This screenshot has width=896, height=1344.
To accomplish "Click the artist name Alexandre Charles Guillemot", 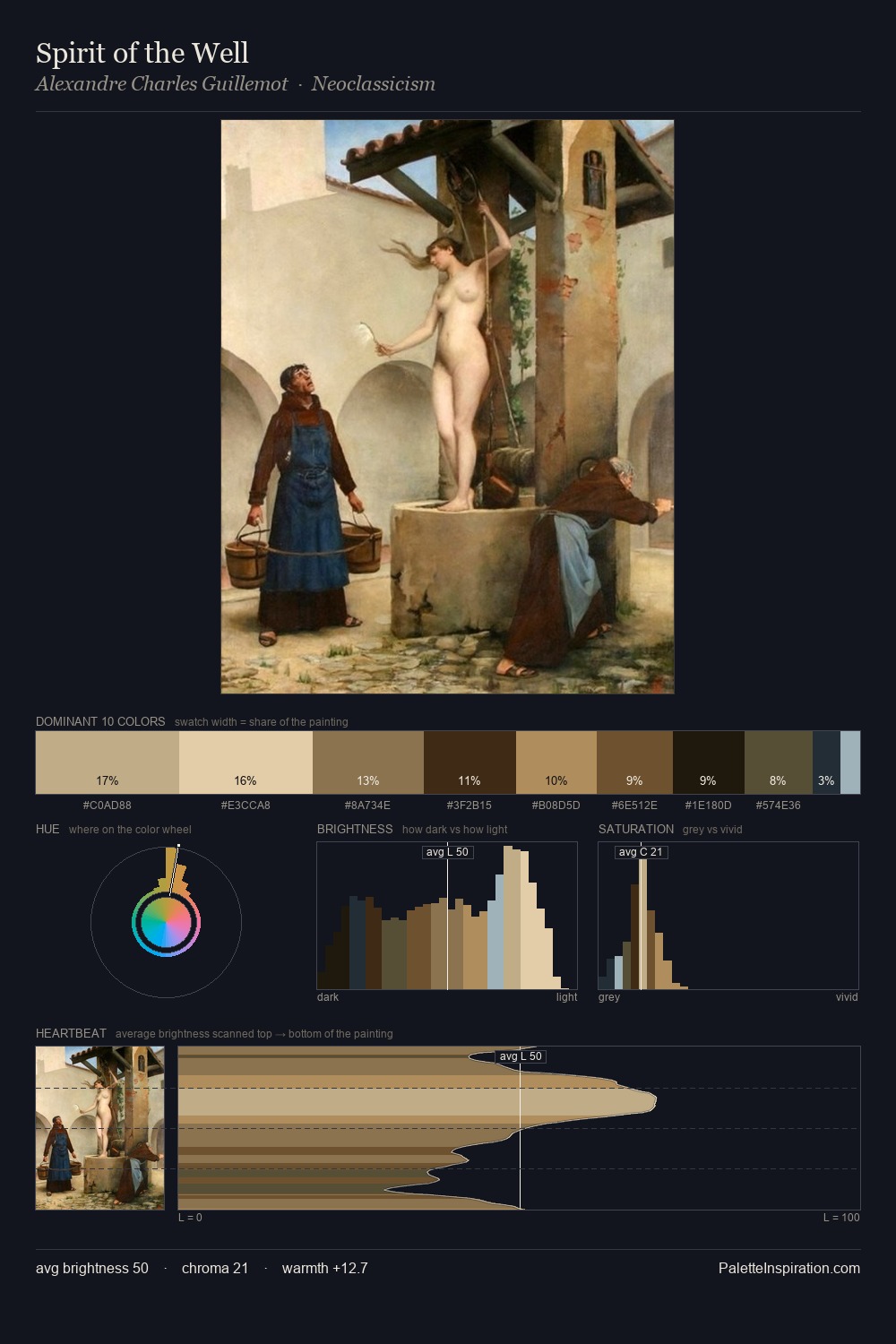I will (162, 84).
